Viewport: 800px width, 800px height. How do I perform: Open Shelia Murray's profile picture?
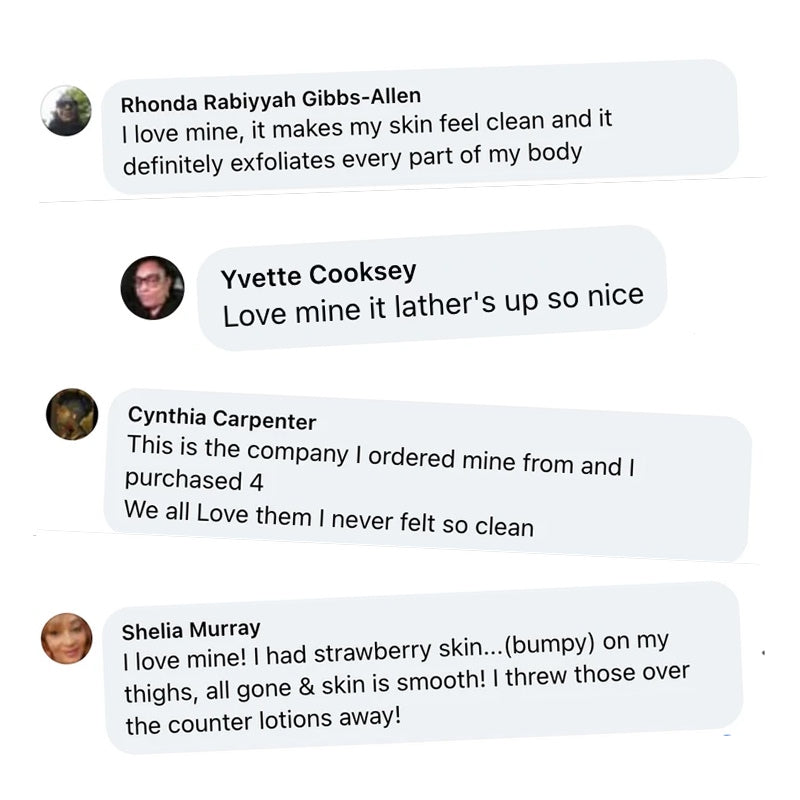[x=67, y=638]
